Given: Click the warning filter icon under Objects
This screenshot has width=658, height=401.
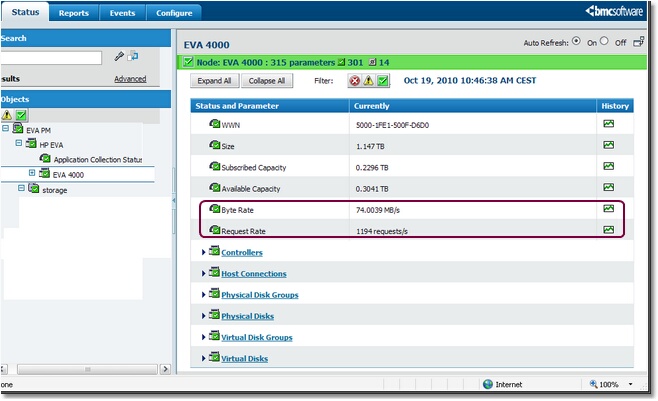Looking at the screenshot, I should click(6, 115).
